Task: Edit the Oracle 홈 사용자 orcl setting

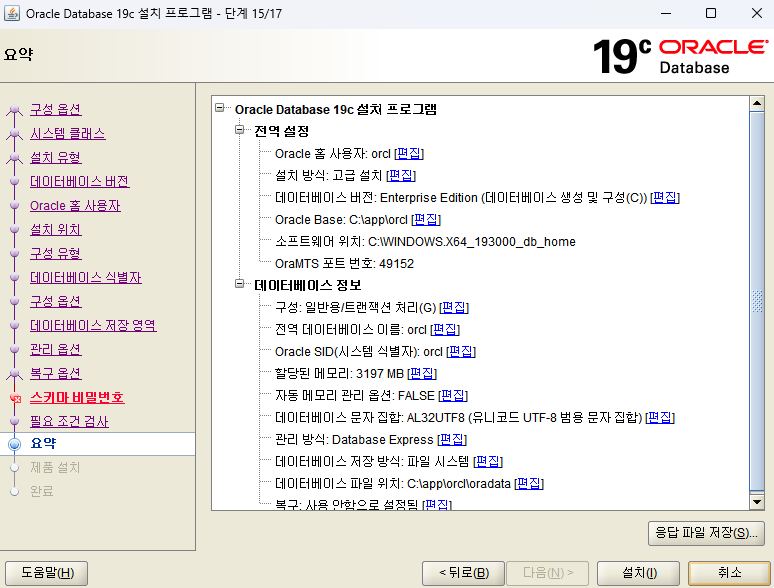Action: coord(409,154)
